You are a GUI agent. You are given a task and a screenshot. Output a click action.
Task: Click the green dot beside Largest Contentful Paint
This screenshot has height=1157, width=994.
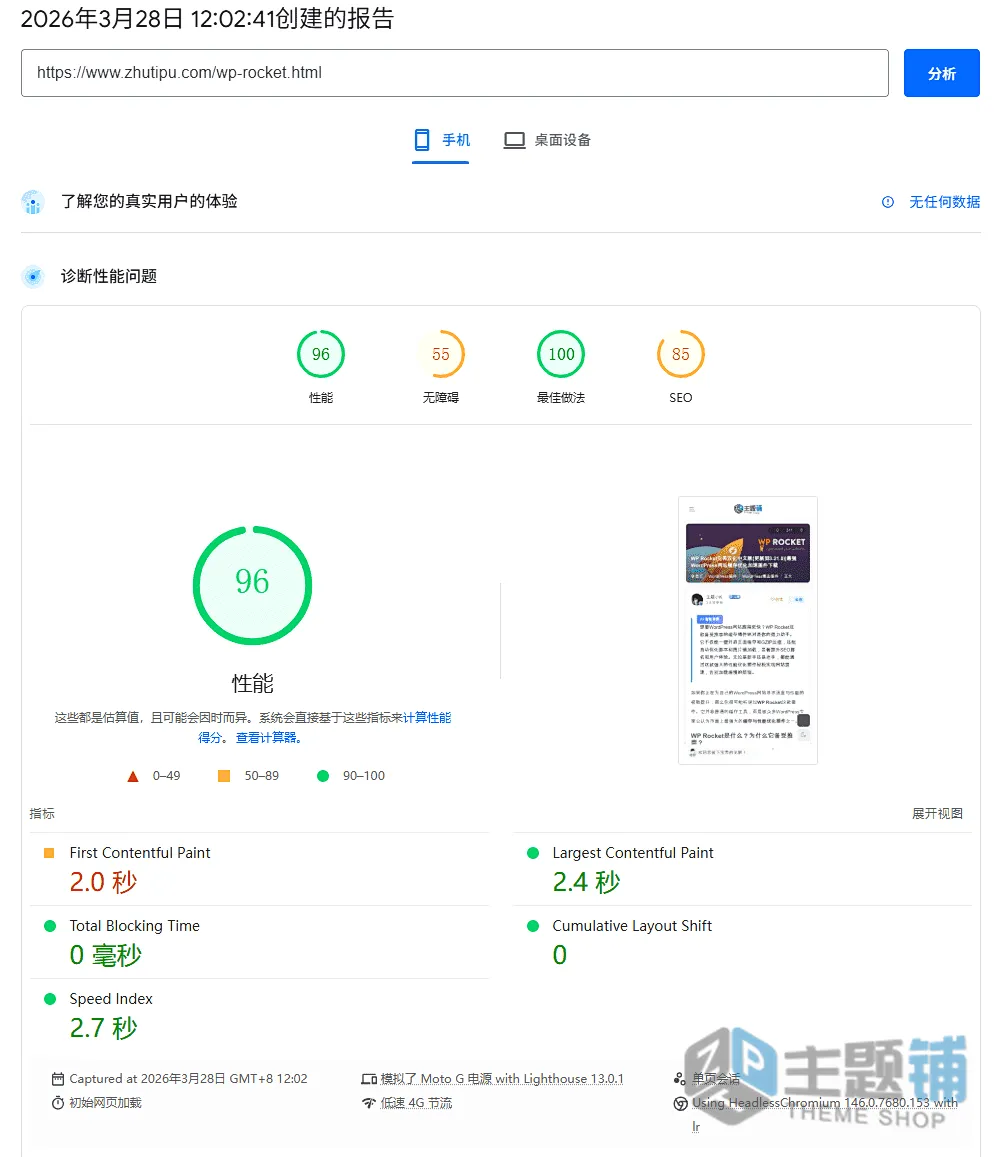(533, 853)
